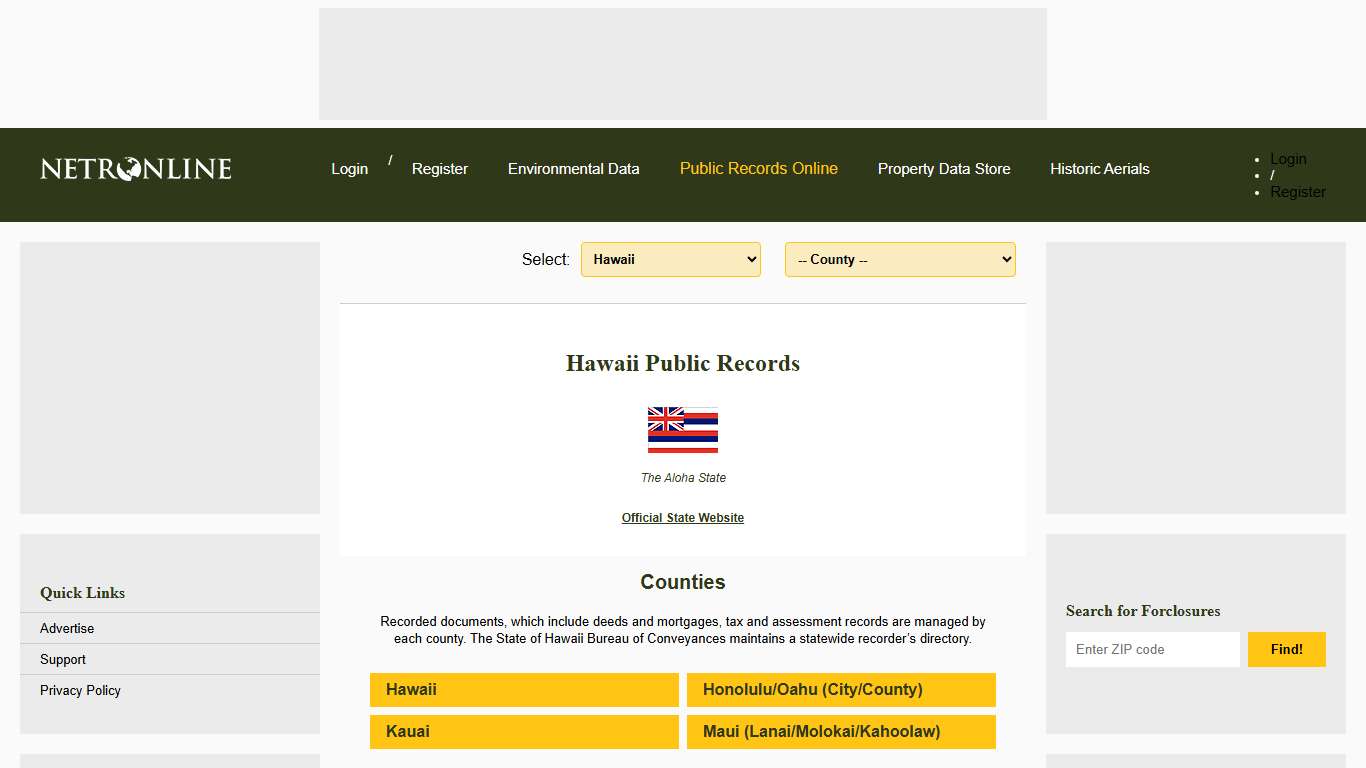Screen dimensions: 1366x768
Task: Navigate to Historic Aerials
Action: (1099, 168)
